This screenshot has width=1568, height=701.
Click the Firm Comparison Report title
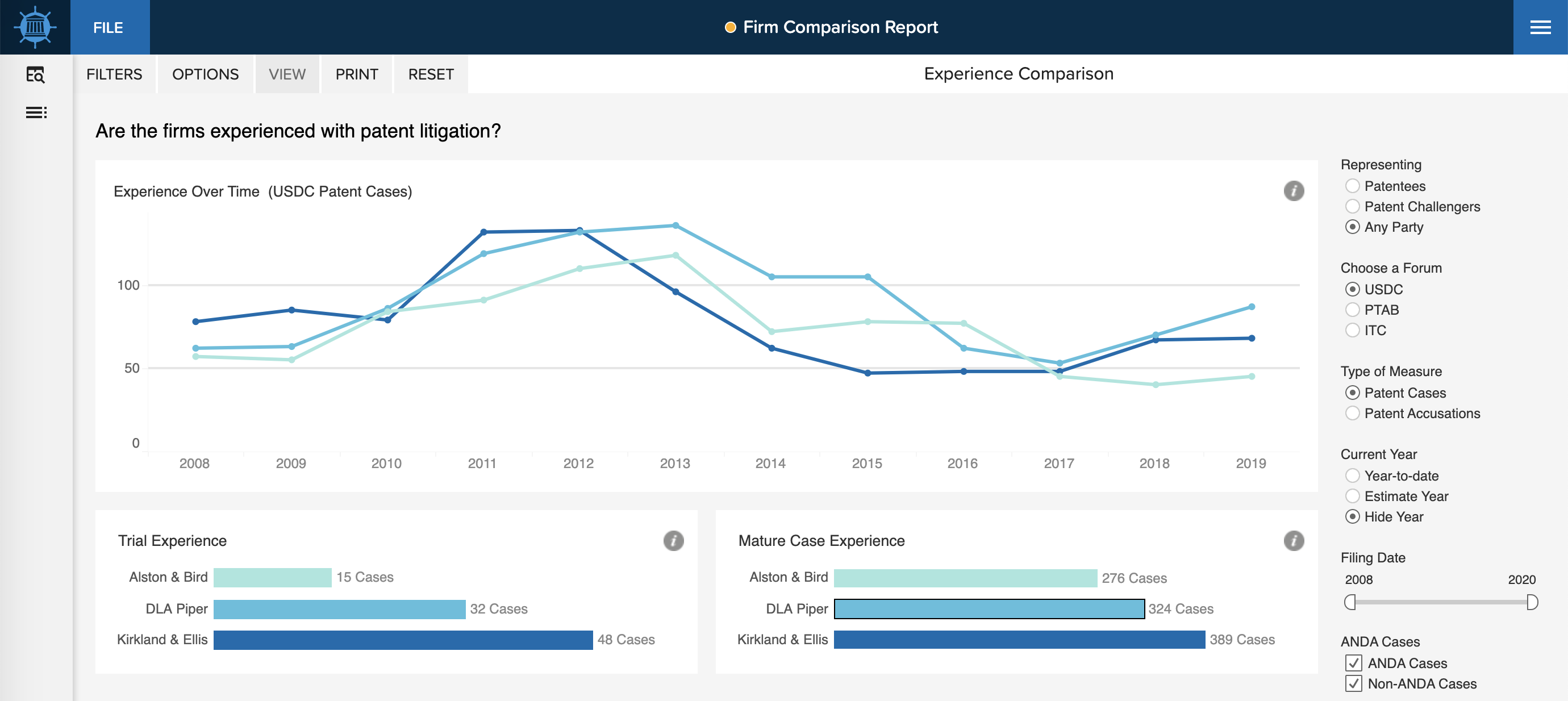(840, 27)
